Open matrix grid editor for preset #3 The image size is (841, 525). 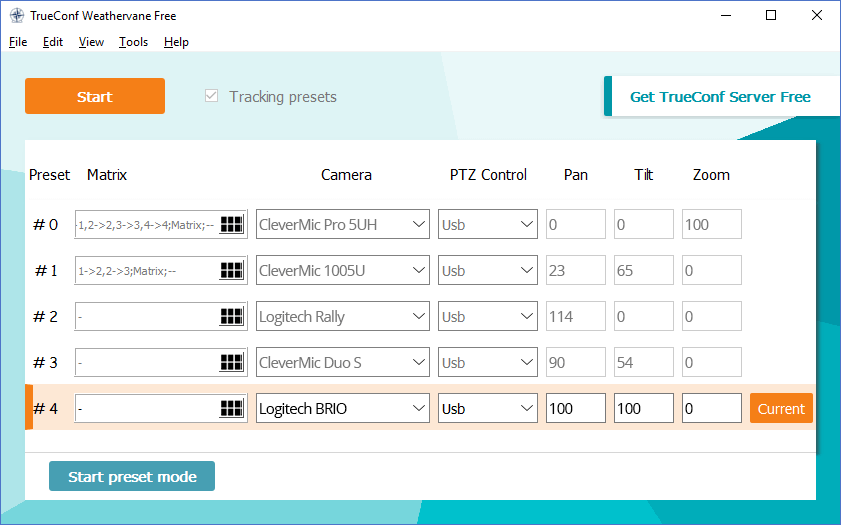tap(232, 363)
